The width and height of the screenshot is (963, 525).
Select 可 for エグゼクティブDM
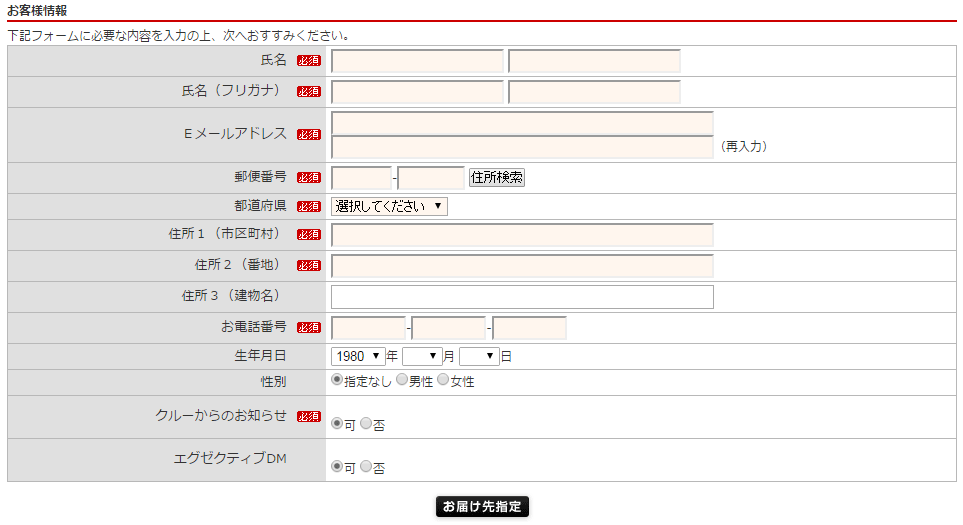337,467
